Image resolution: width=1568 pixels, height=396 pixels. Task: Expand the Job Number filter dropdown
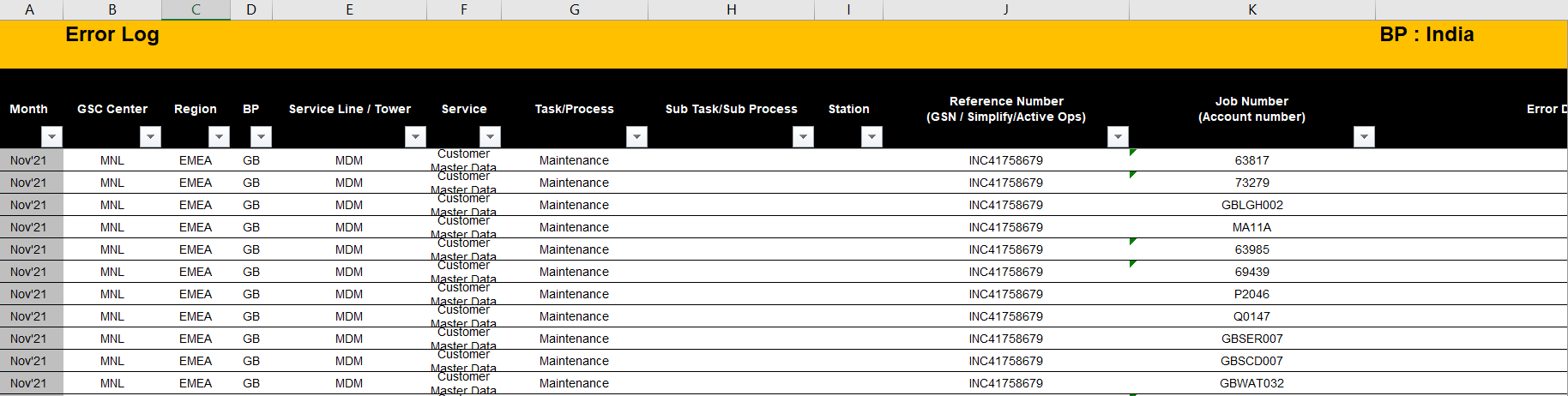click(x=1364, y=136)
